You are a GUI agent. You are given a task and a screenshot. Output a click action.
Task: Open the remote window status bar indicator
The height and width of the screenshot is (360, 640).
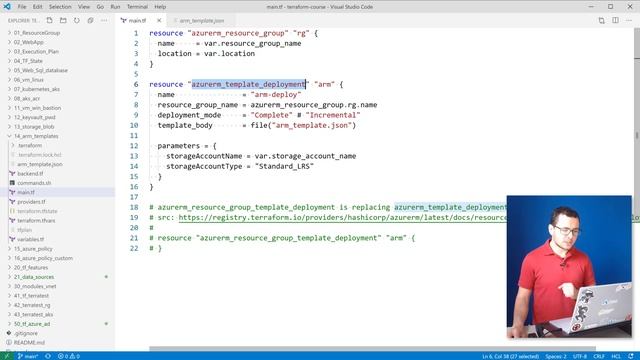tap(6, 356)
